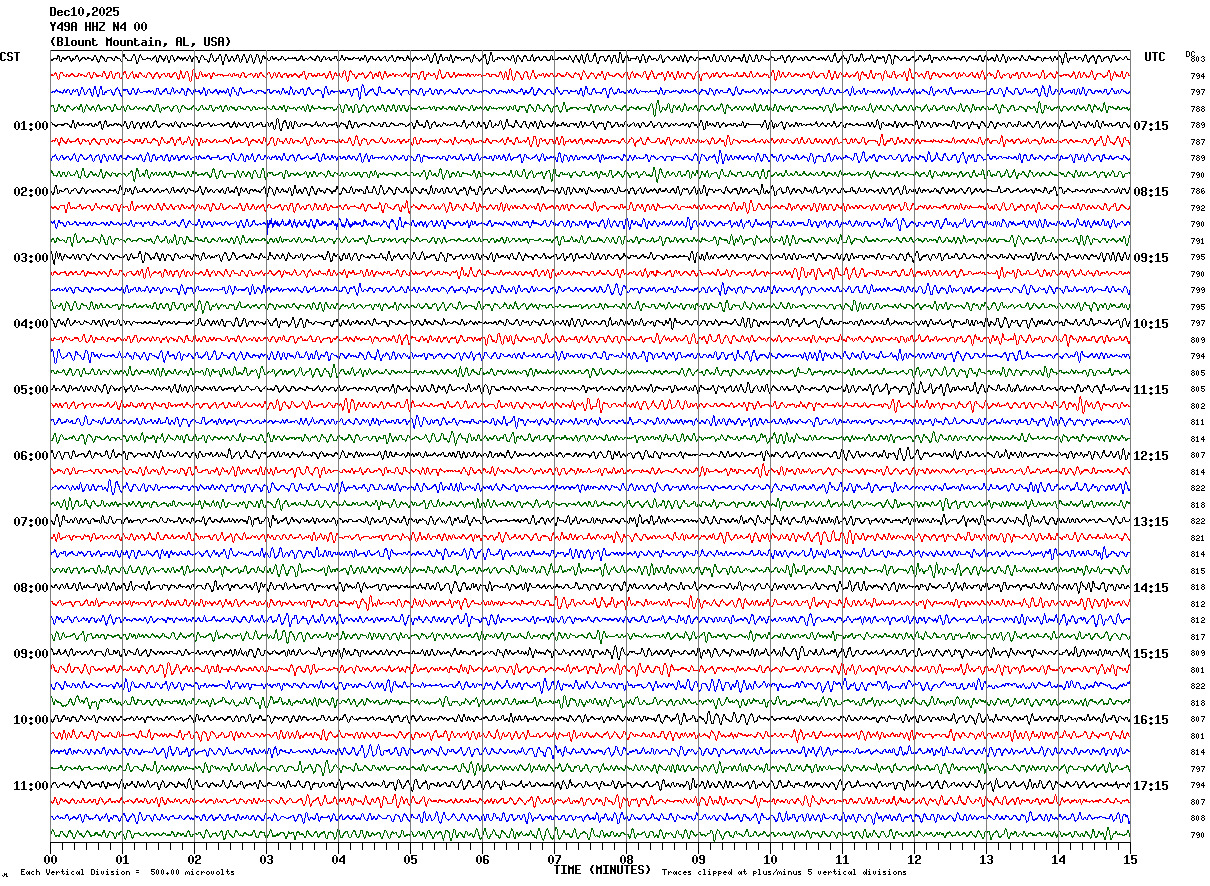Click DC offset value 811
This screenshot has width=1210, height=886.
pyautogui.click(x=1197, y=422)
